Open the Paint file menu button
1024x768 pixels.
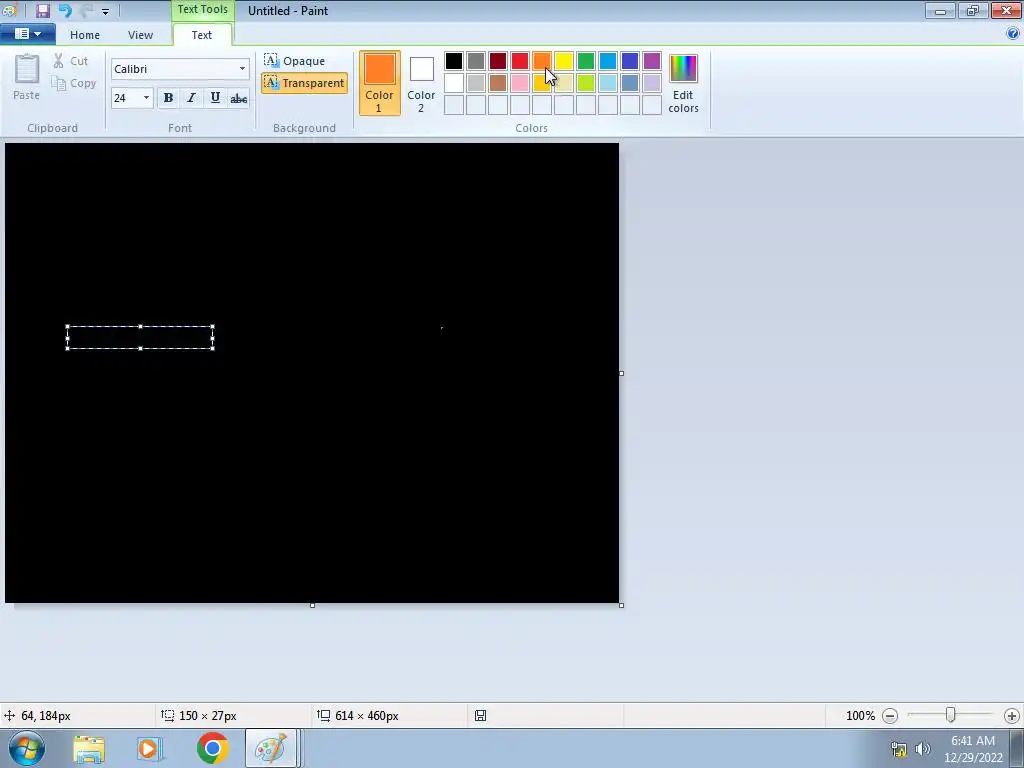[27, 33]
